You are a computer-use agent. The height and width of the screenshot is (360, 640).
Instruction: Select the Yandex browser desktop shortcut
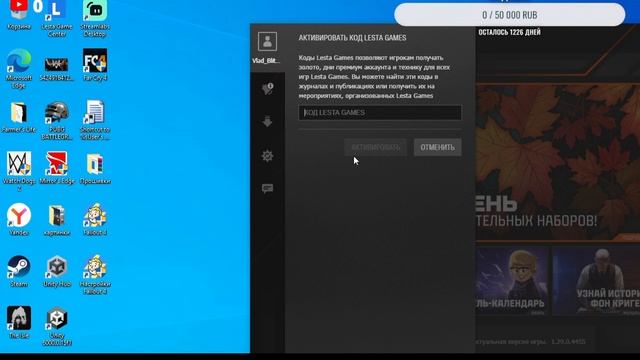19,220
